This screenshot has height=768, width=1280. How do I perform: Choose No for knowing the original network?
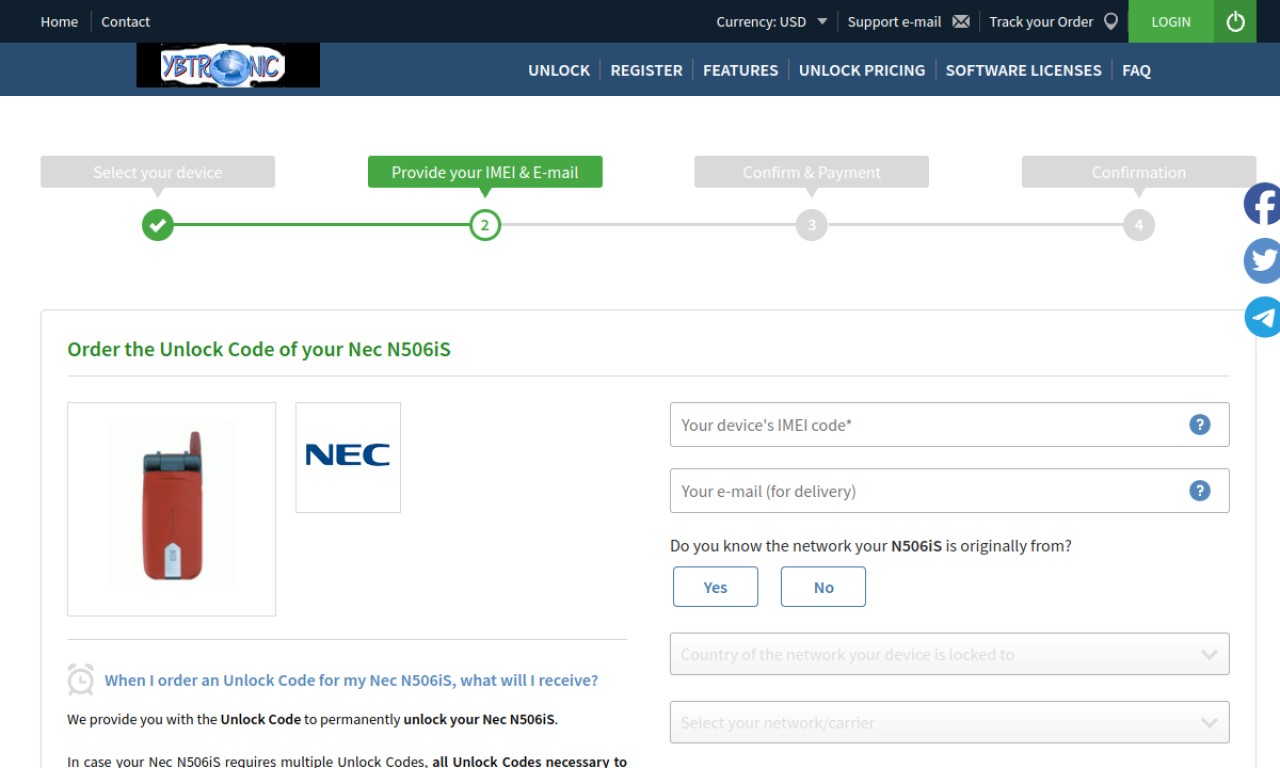coord(823,587)
